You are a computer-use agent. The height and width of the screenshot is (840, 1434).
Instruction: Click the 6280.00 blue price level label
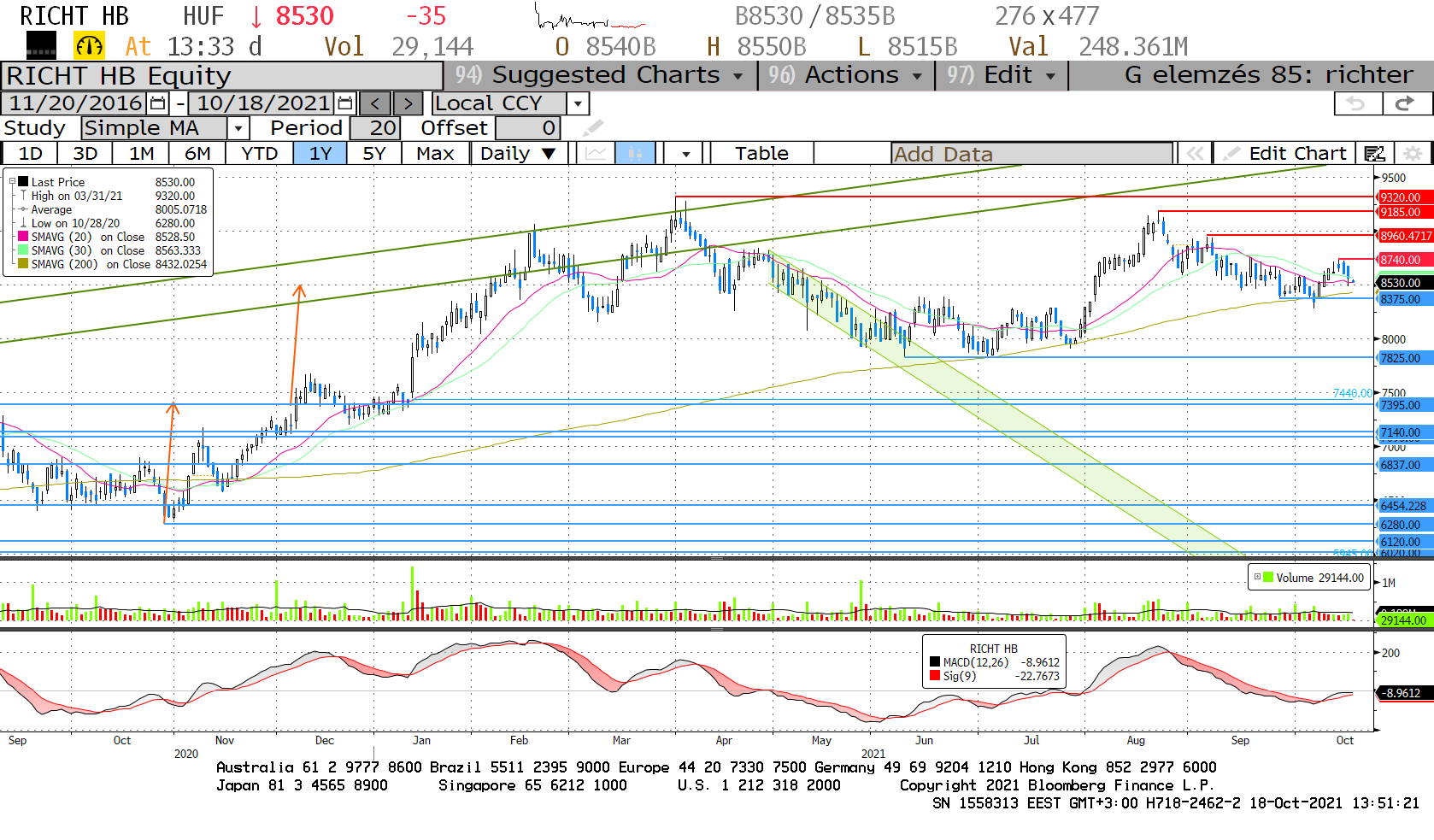point(1405,525)
